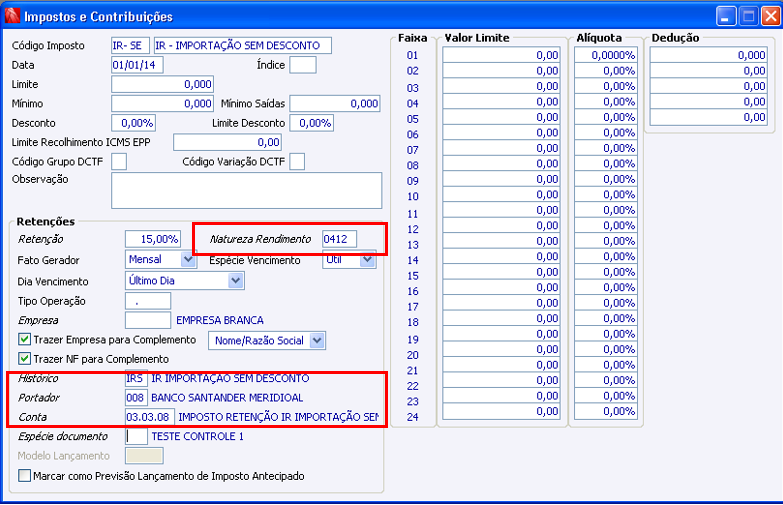Click the text TESTE CONTROLE 1
This screenshot has width=783, height=505.
(x=197, y=437)
